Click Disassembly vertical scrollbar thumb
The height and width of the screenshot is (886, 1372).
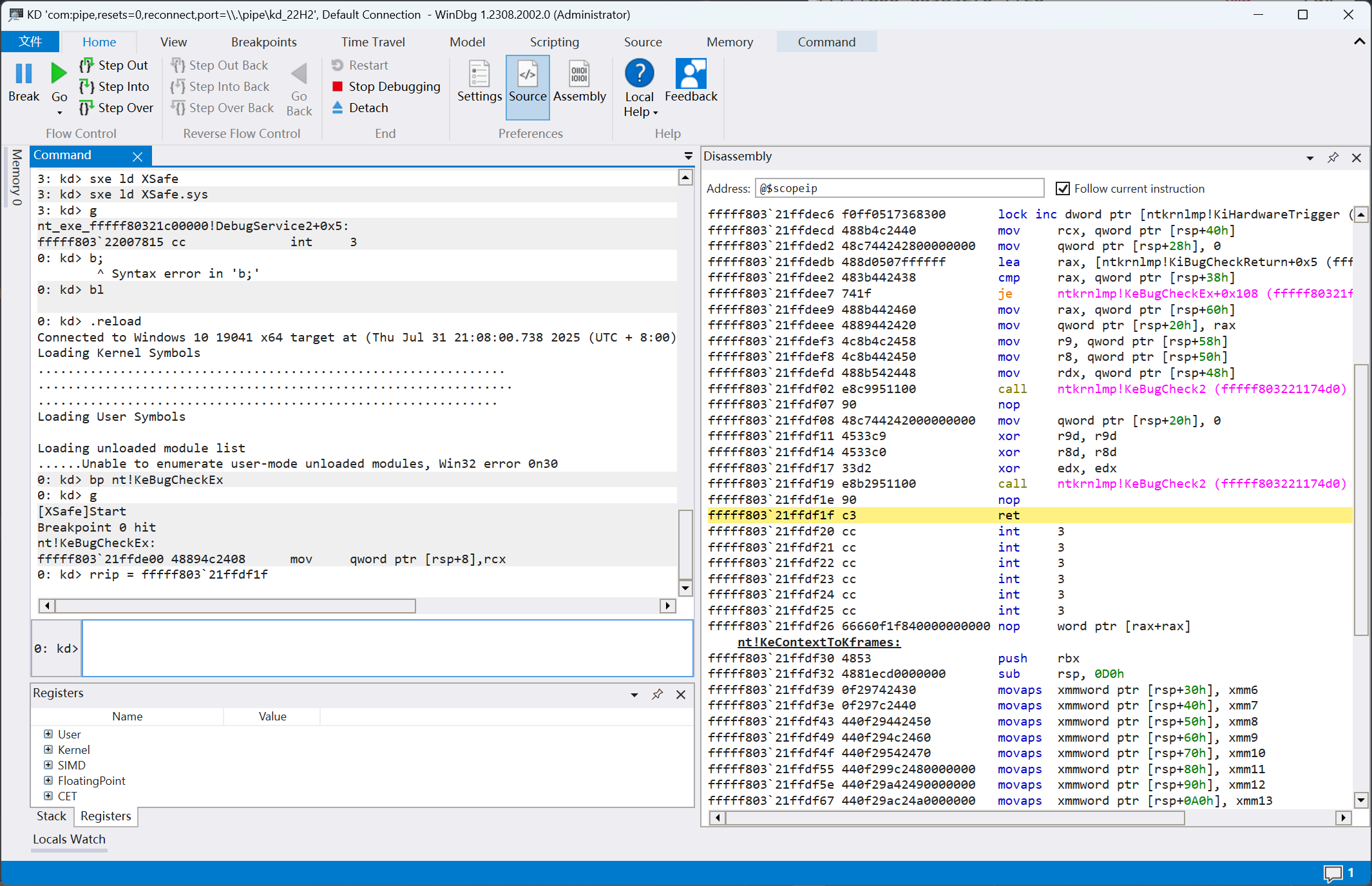pos(1360,500)
